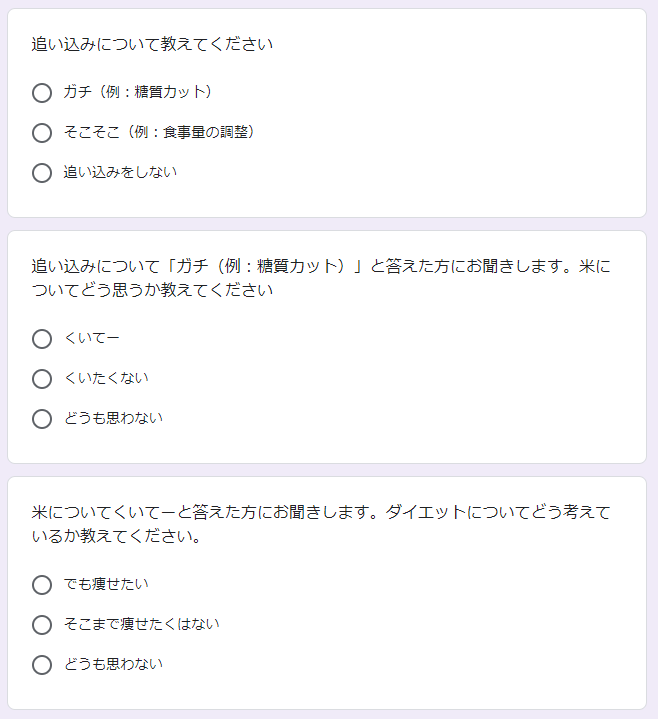
Task: Select the くいてー radio button
Action: (42, 339)
